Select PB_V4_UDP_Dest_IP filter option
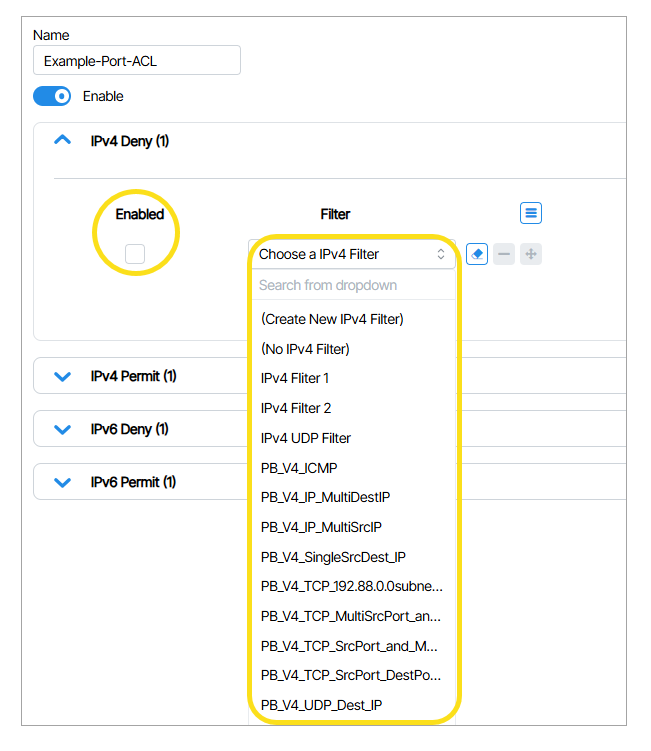The image size is (651, 751). coord(321,705)
